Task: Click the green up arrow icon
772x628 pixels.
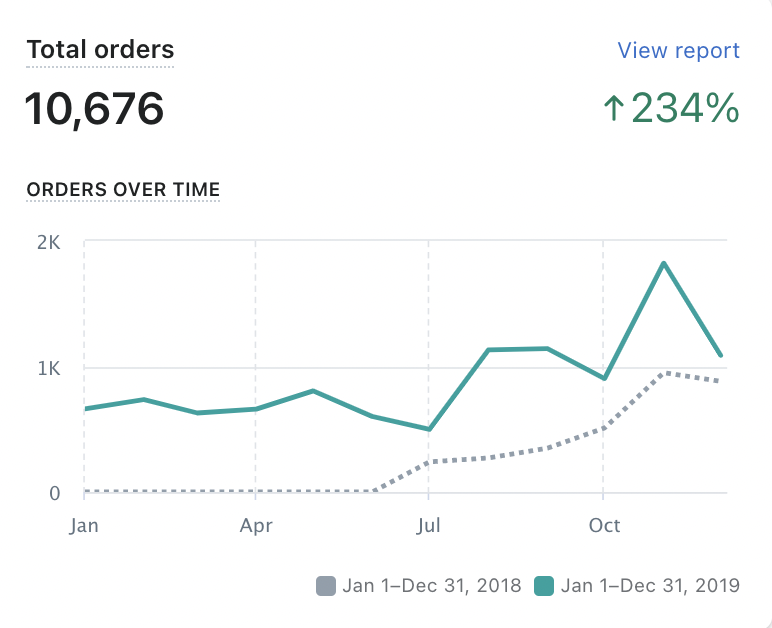Action: 613,108
